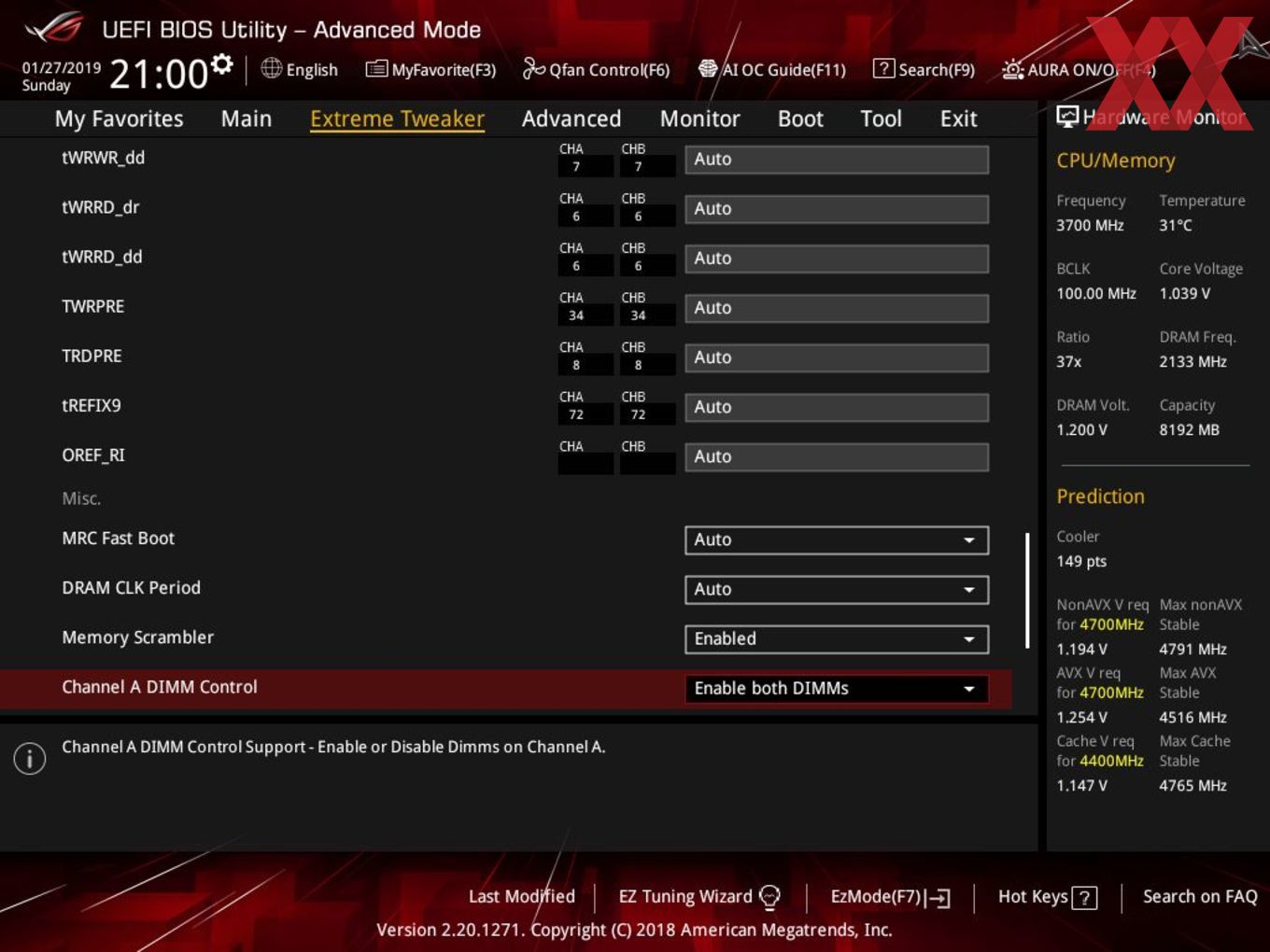The height and width of the screenshot is (952, 1270).
Task: Click the EzMode exit arrow icon
Action: pyautogui.click(x=938, y=898)
